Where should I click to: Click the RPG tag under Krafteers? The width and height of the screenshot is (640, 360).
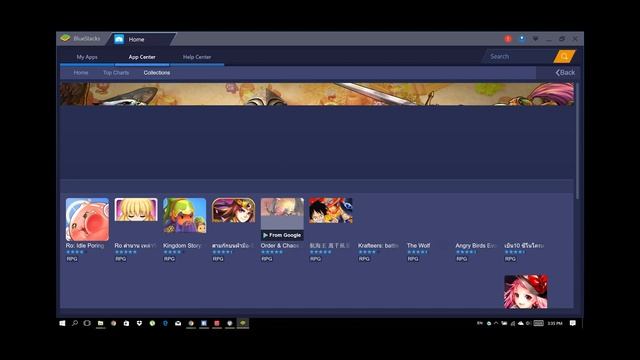click(364, 259)
